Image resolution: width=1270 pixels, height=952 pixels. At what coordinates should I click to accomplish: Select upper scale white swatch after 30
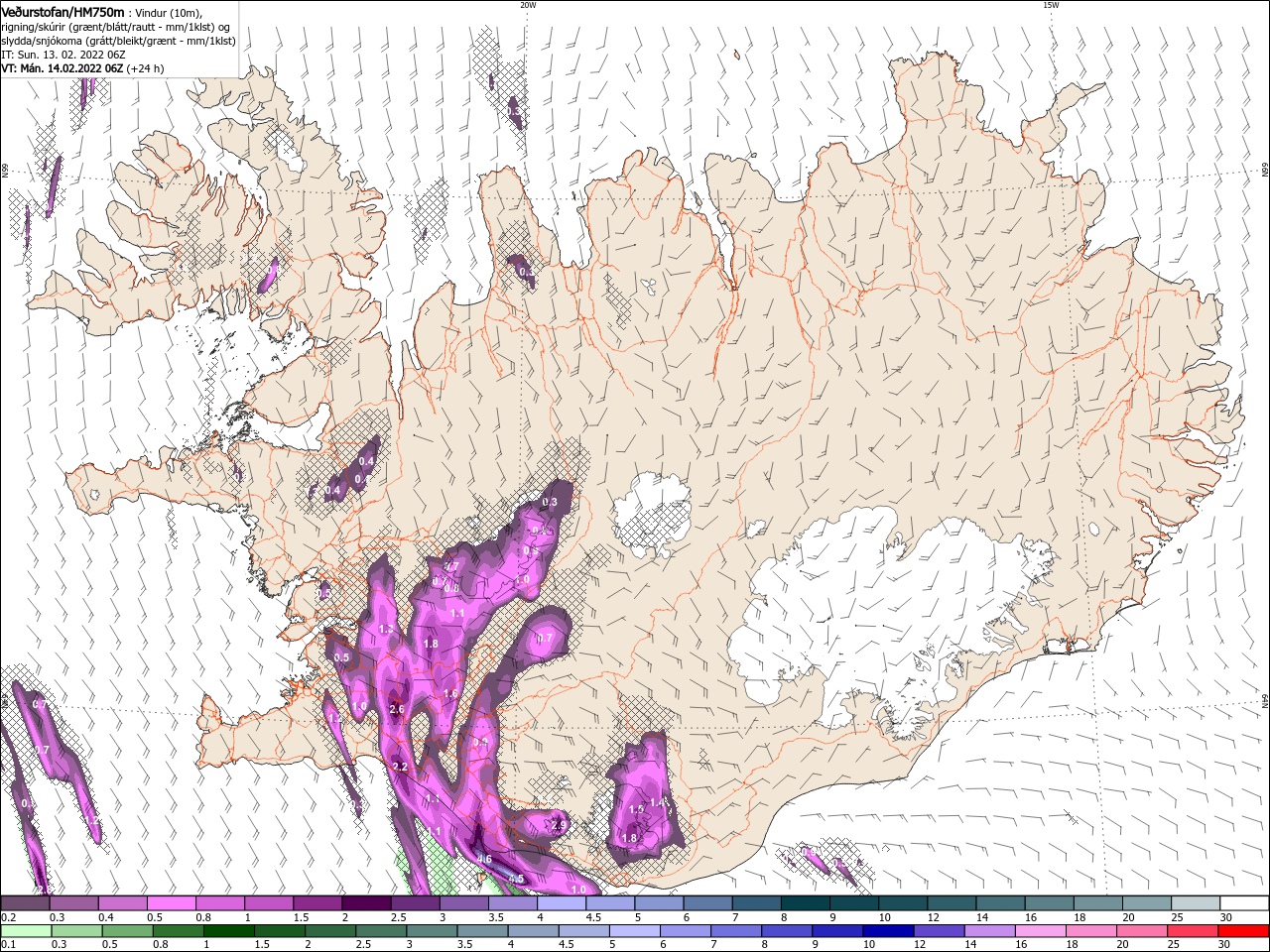coord(1244,903)
